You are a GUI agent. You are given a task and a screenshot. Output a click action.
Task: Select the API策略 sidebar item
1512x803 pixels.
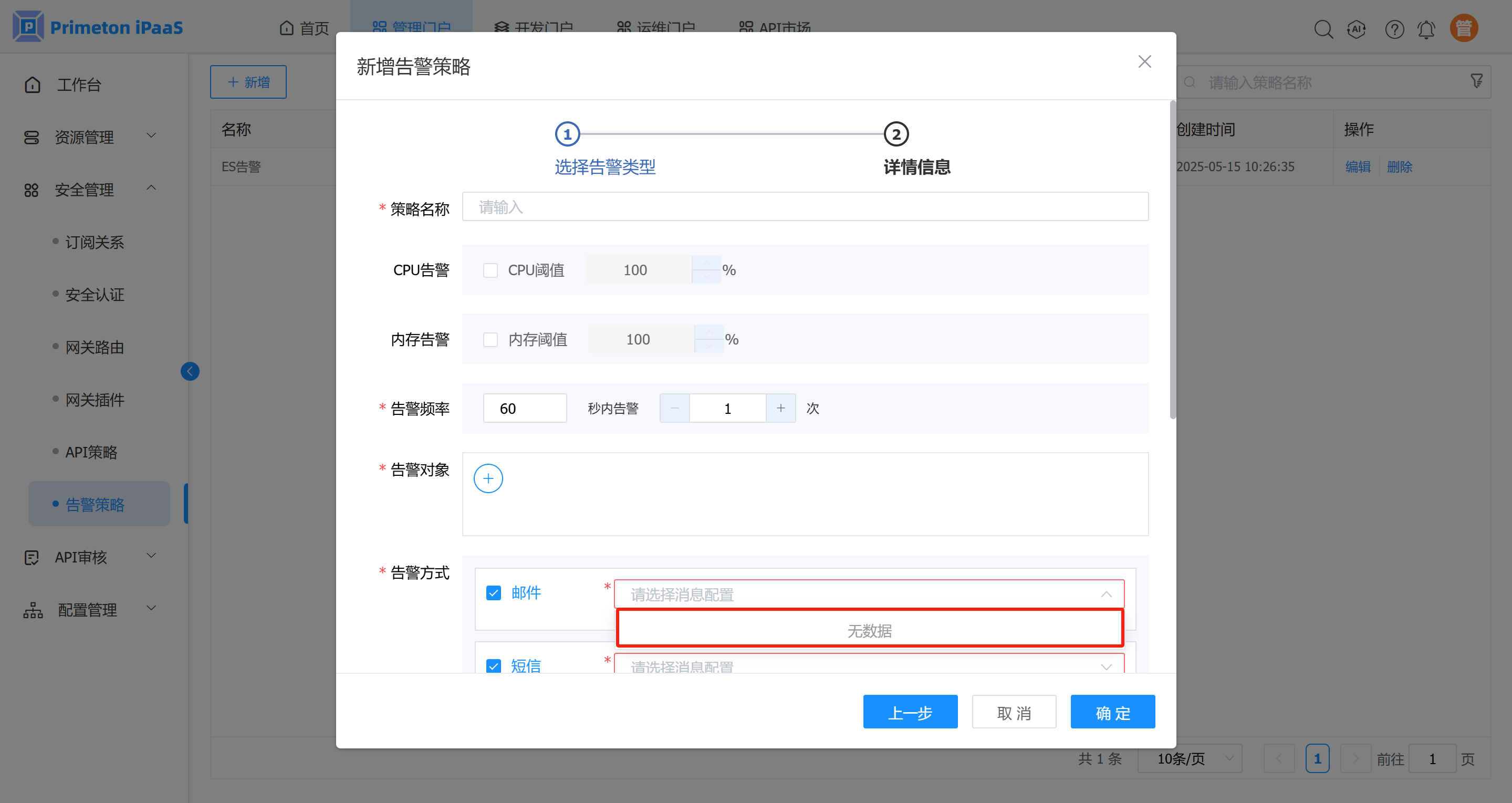tap(91, 452)
